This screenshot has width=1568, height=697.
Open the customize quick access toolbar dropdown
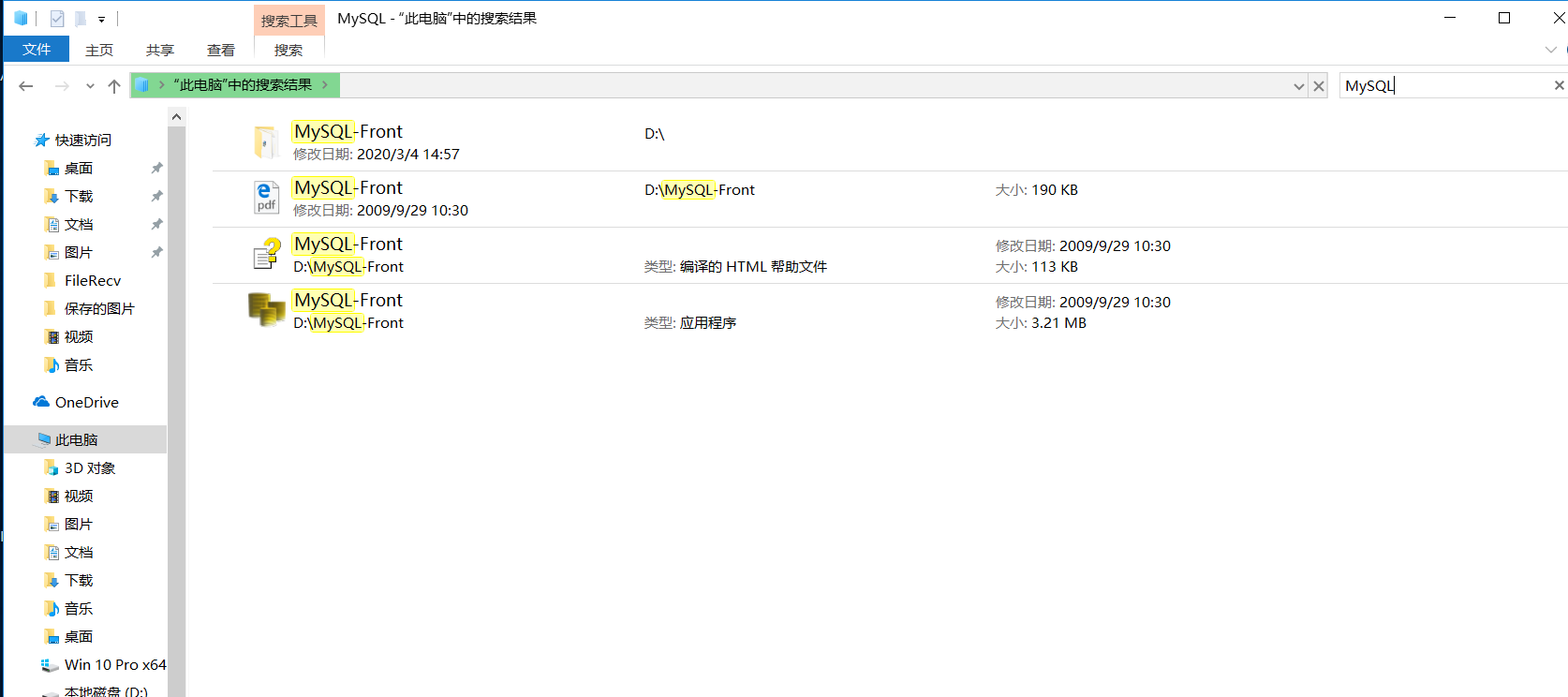pos(101,19)
